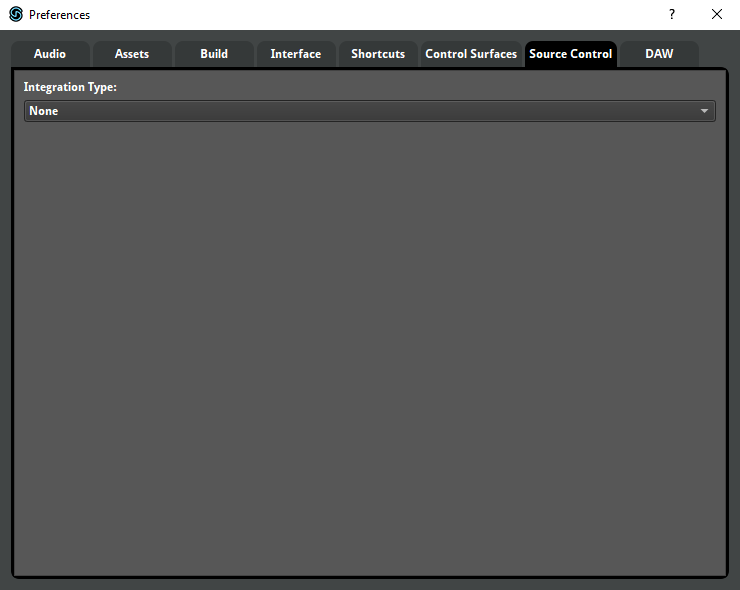Open help with the question mark button

click(672, 15)
